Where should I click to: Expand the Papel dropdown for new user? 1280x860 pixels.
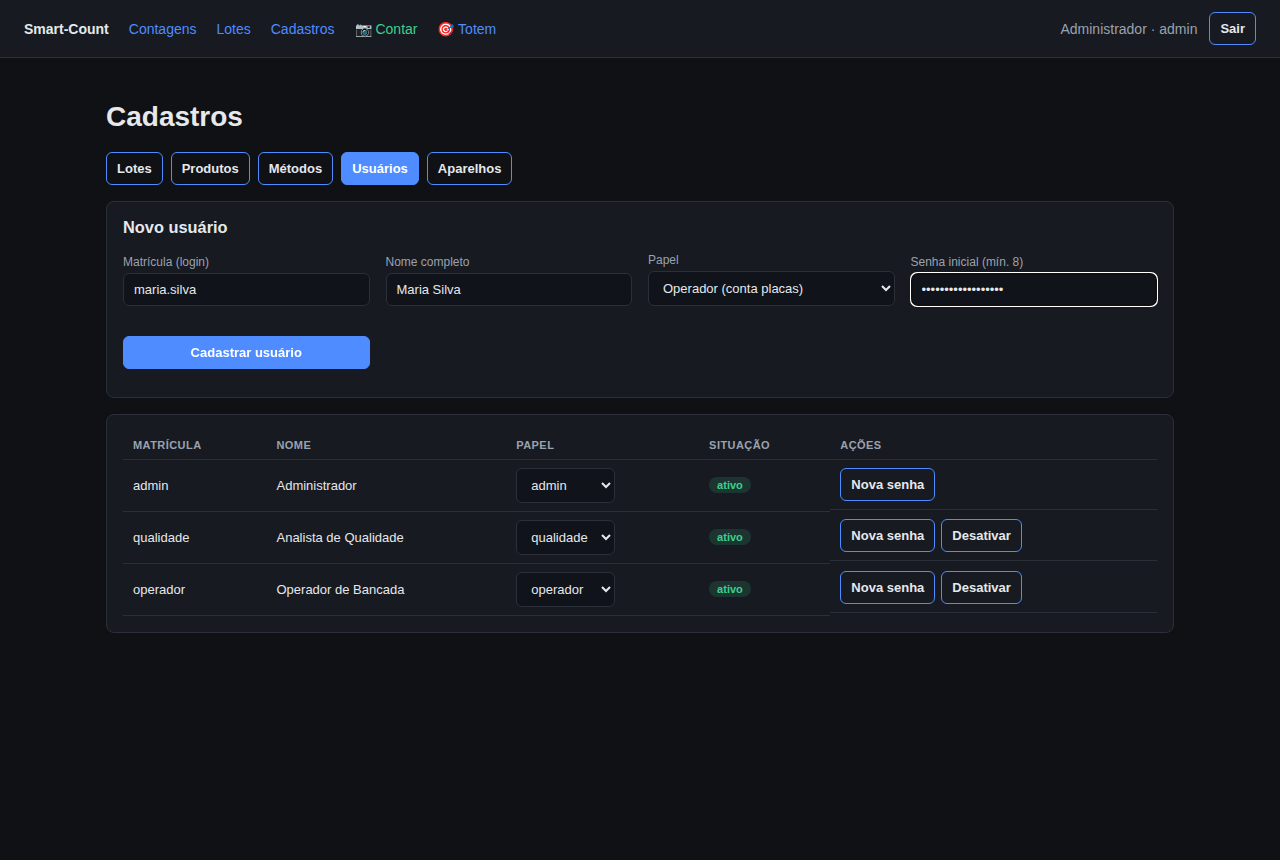pos(771,288)
